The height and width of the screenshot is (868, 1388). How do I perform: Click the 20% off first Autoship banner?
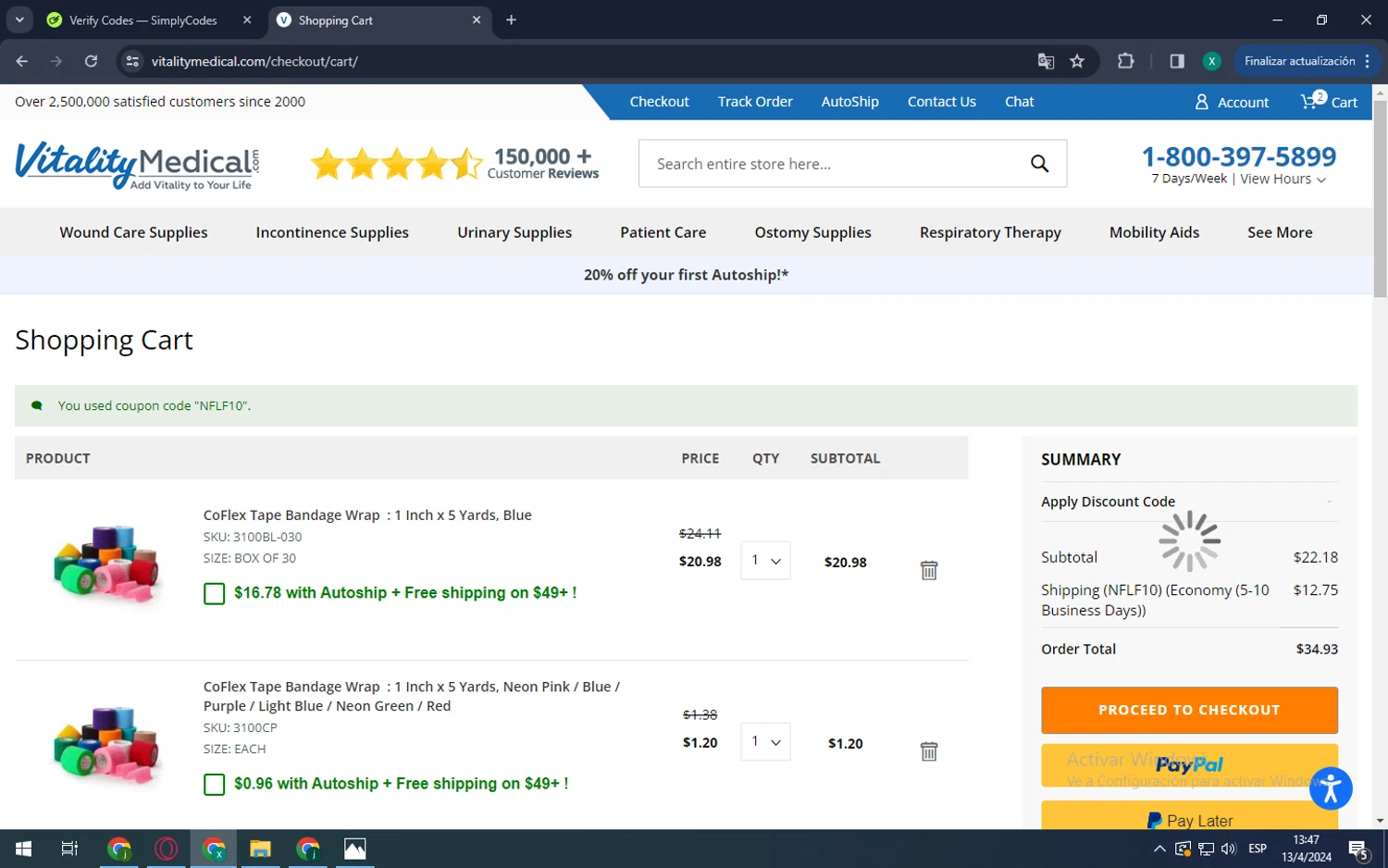686,275
